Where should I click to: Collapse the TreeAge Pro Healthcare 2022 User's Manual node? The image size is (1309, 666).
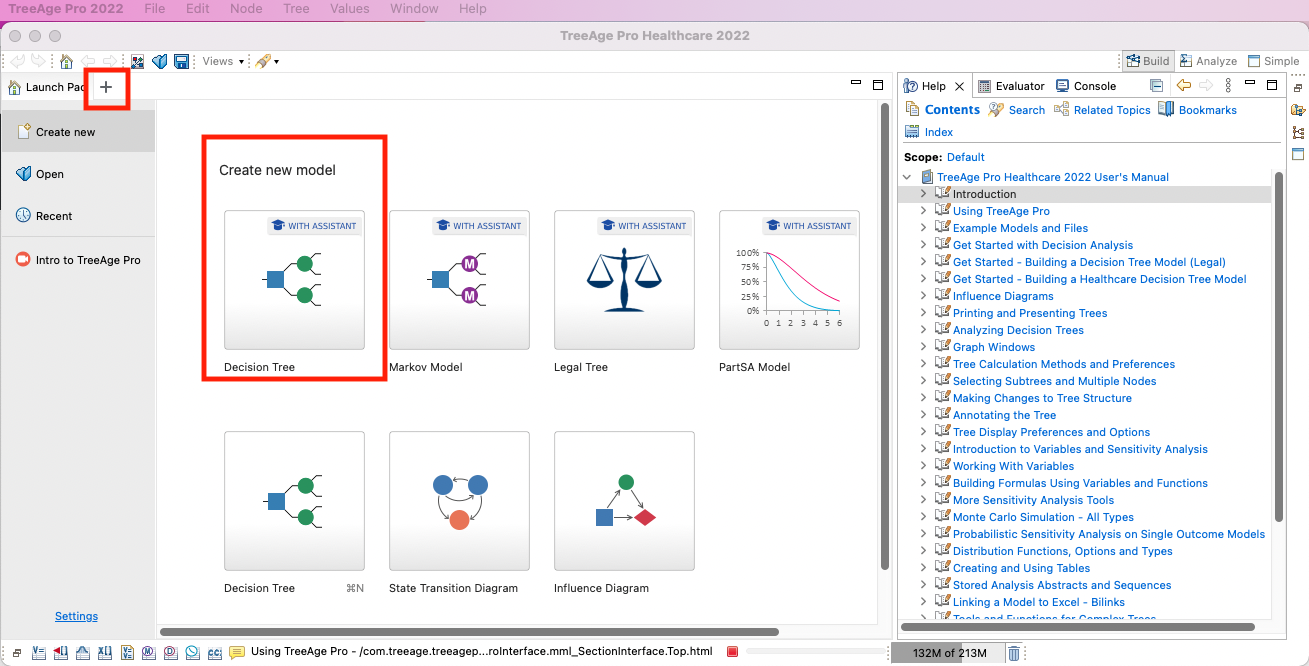pyautogui.click(x=907, y=177)
